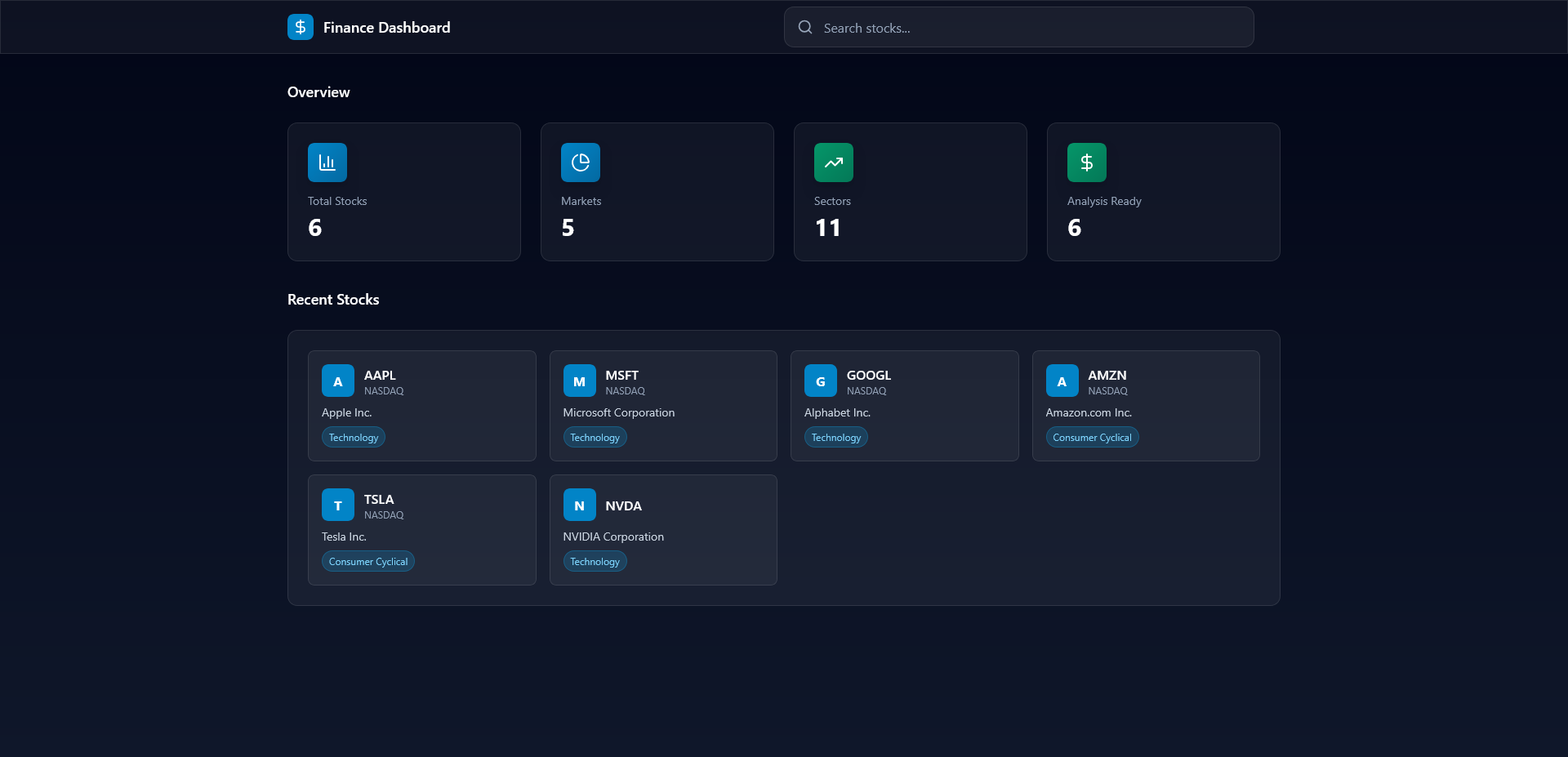Viewport: 1568px width, 757px height.
Task: Open the Microsoft Corporation company name
Action: pos(619,413)
